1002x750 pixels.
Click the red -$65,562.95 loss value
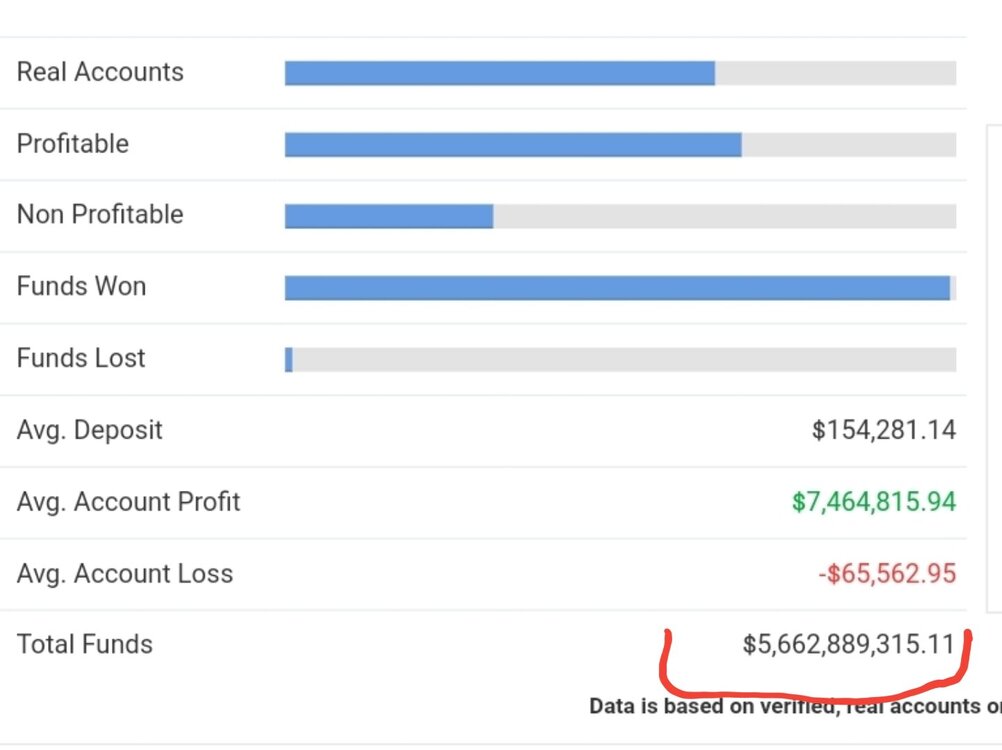click(x=888, y=574)
